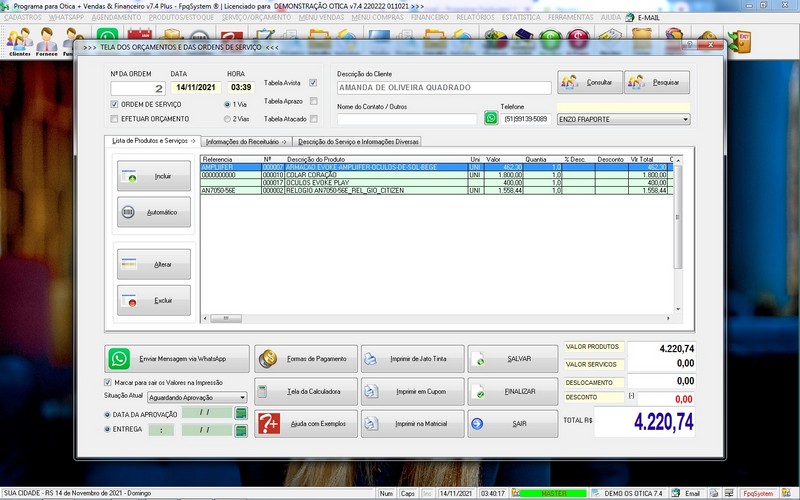Click the green WhatsApp icon beside Telefone
This screenshot has height=500, width=800.
point(491,118)
